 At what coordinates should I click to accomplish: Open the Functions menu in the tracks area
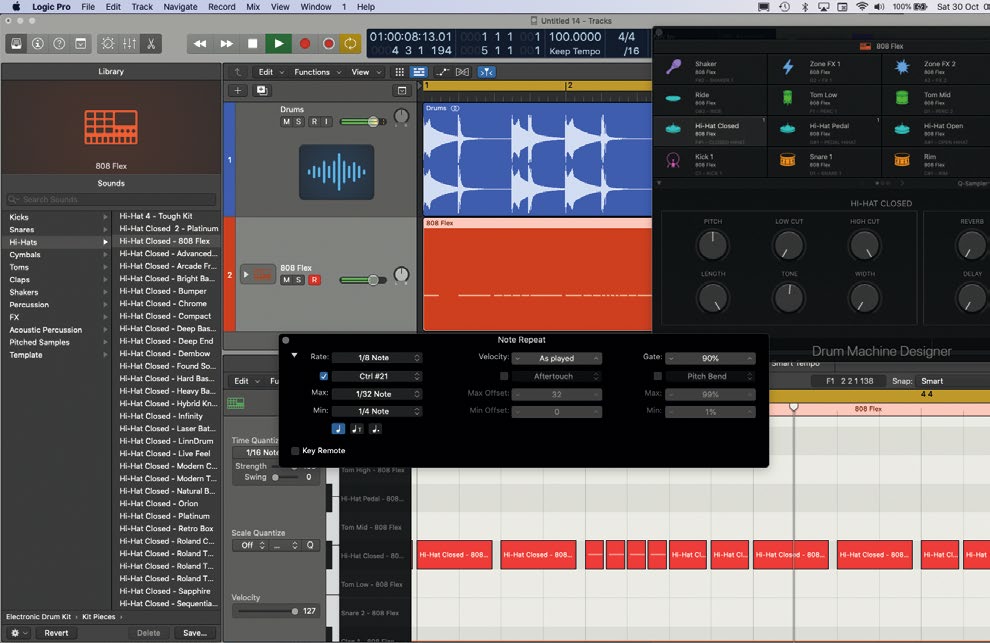click(x=317, y=72)
